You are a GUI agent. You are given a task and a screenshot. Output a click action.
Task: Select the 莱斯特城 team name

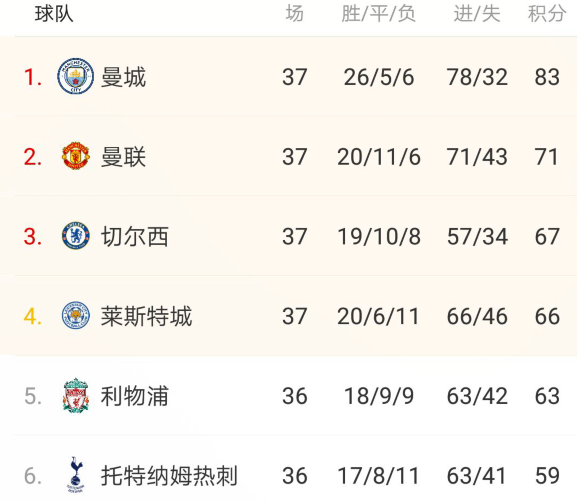[146, 316]
